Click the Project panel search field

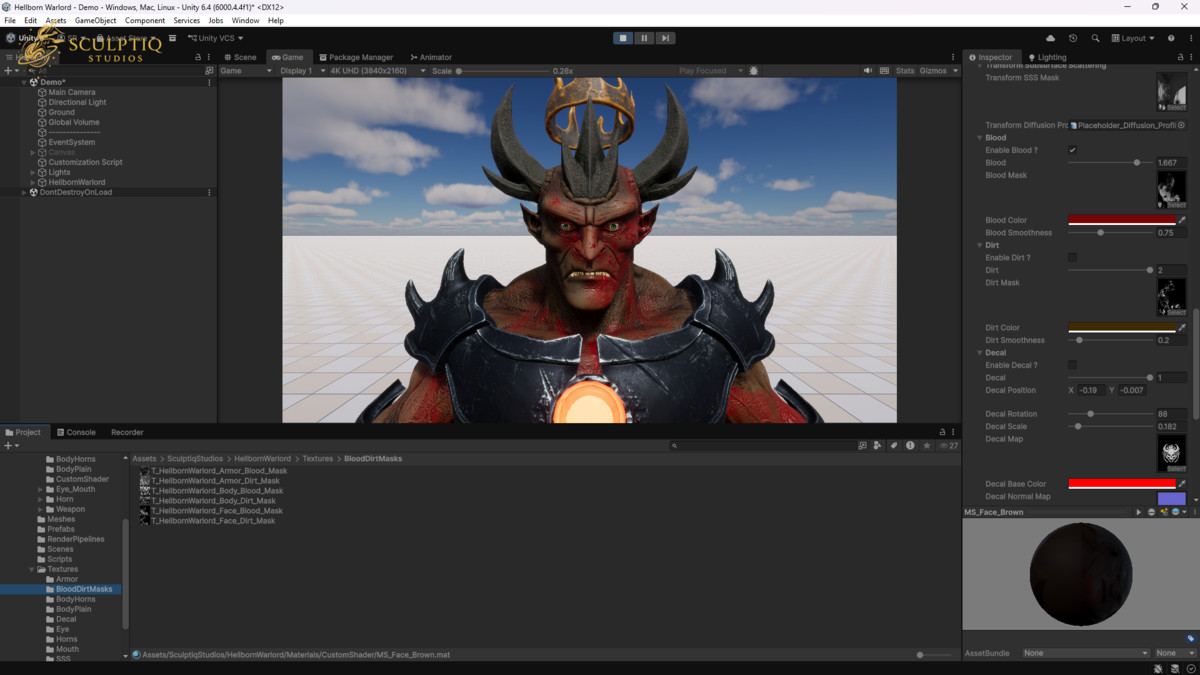coord(762,446)
